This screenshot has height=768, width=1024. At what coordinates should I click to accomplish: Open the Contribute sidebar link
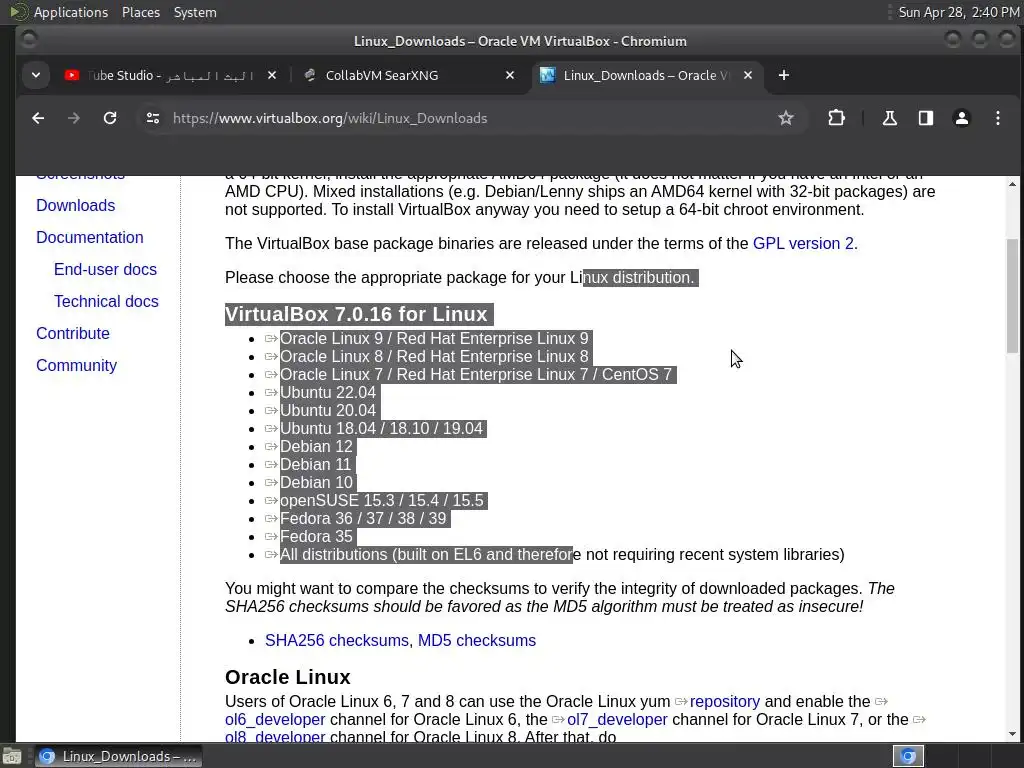click(x=73, y=333)
